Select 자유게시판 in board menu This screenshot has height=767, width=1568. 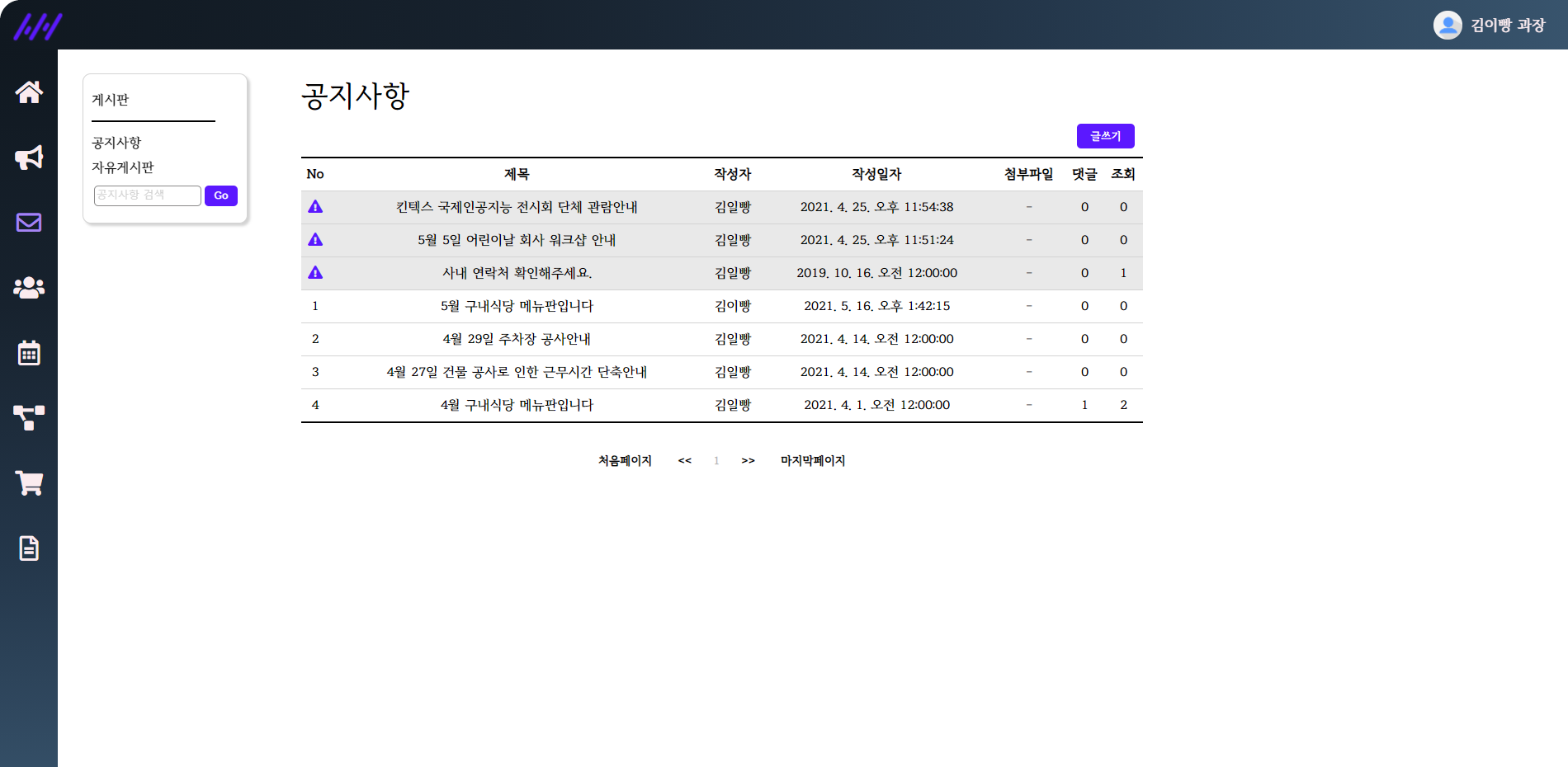point(123,167)
